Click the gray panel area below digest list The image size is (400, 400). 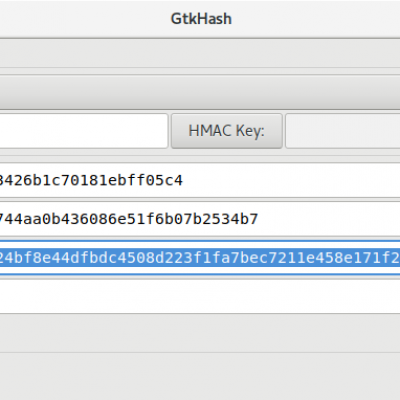pyautogui.click(x=200, y=333)
